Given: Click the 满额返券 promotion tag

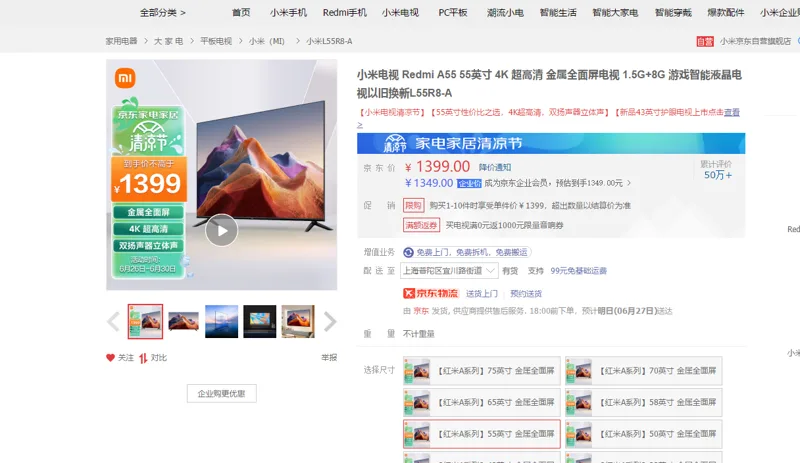Looking at the screenshot, I should 421,225.
